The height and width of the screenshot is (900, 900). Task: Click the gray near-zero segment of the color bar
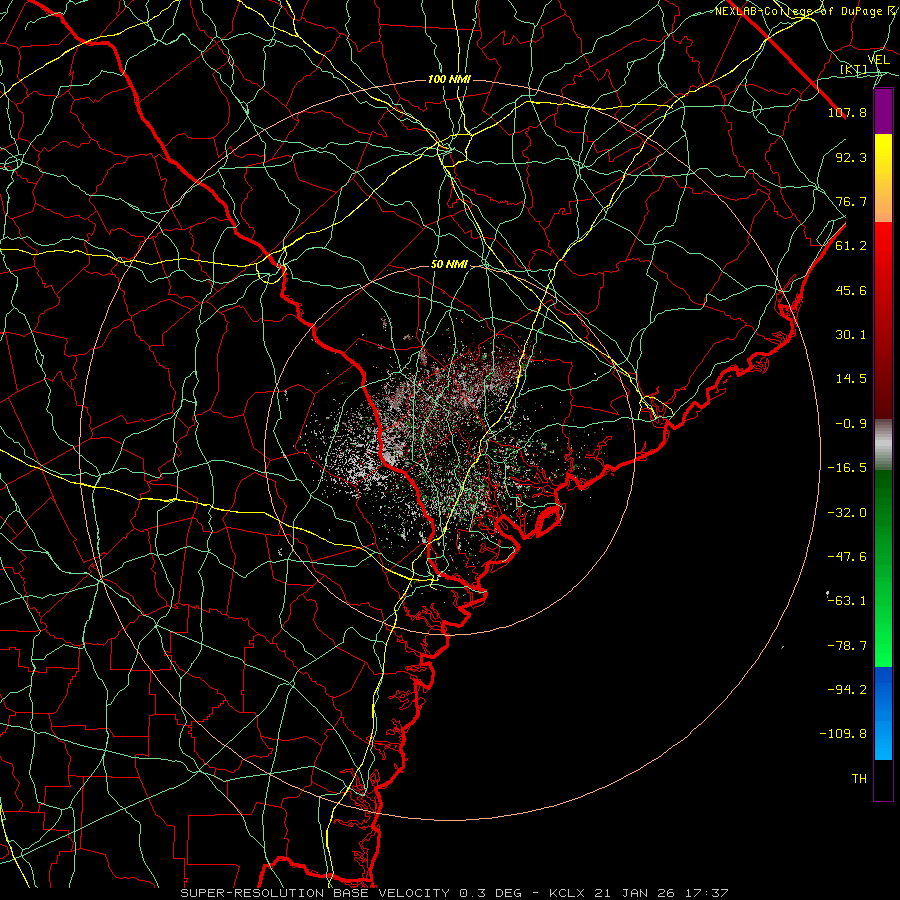click(x=883, y=445)
